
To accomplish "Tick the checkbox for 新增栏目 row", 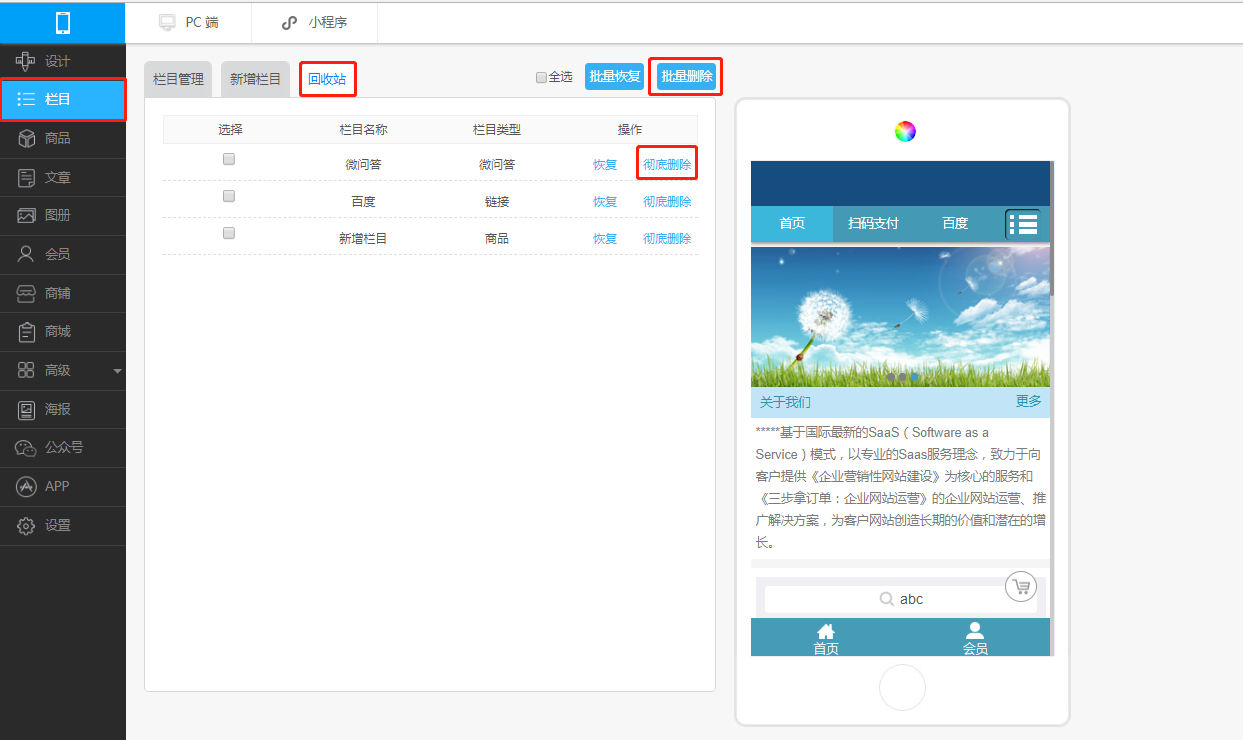I will (x=229, y=233).
